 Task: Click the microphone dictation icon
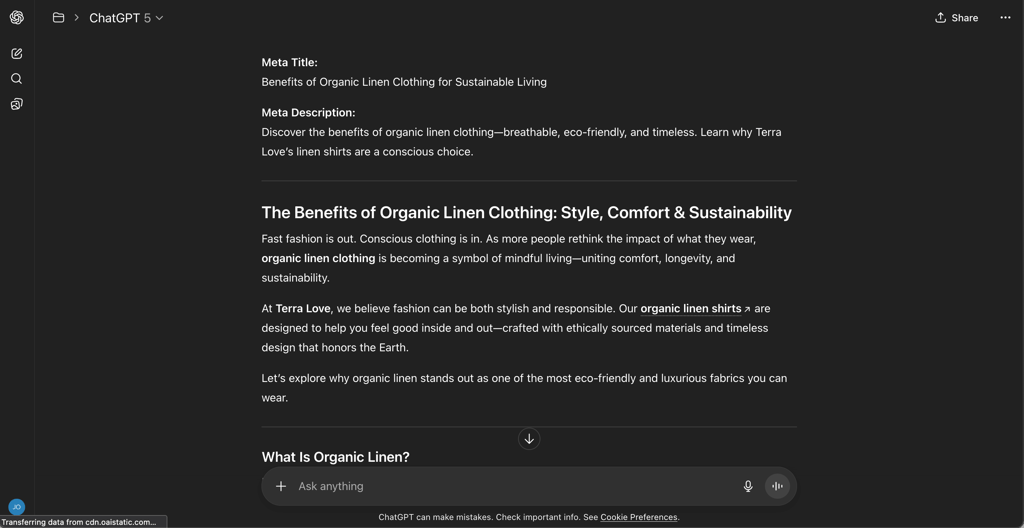tap(748, 486)
